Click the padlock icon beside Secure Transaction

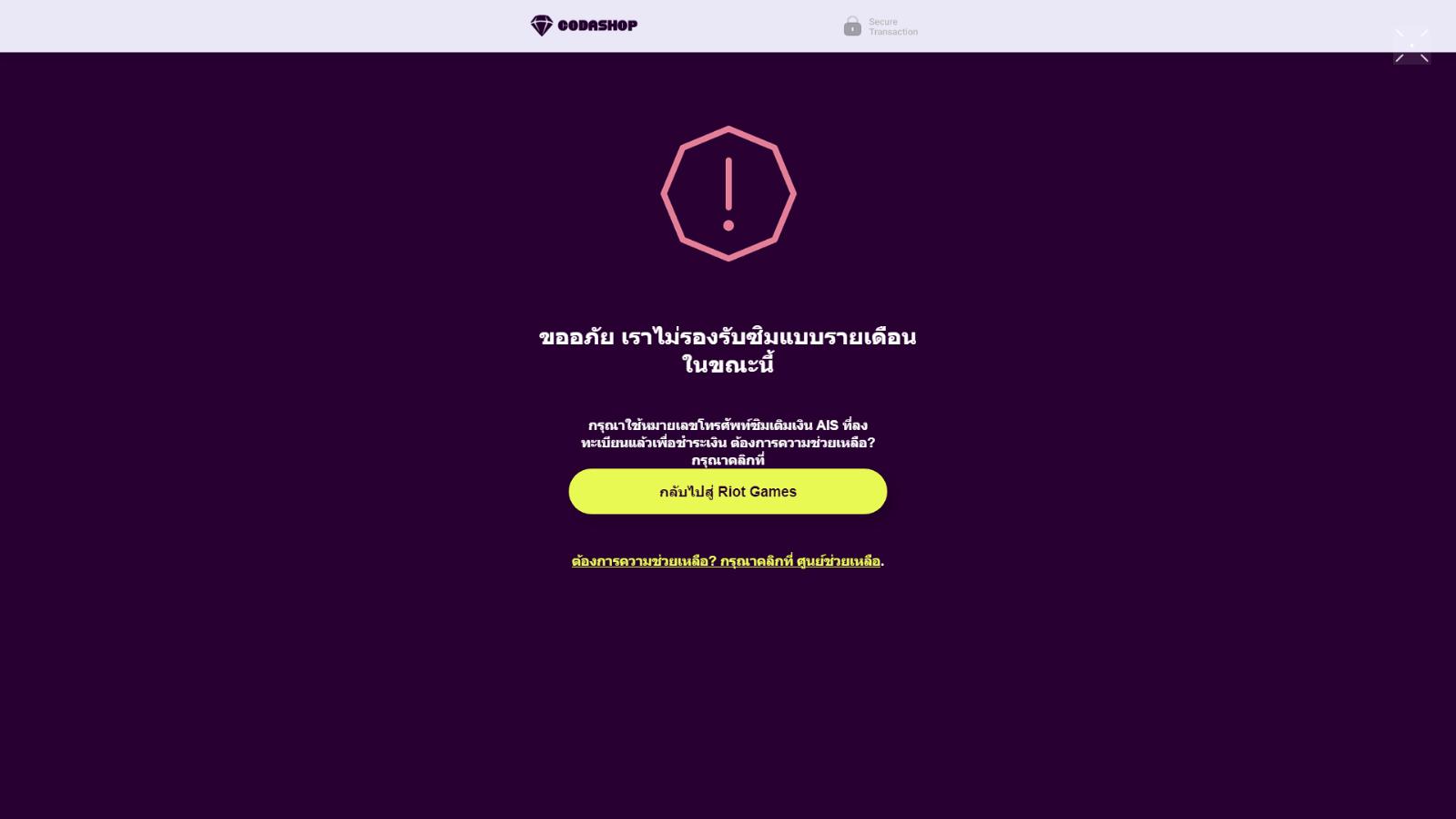pos(852,26)
